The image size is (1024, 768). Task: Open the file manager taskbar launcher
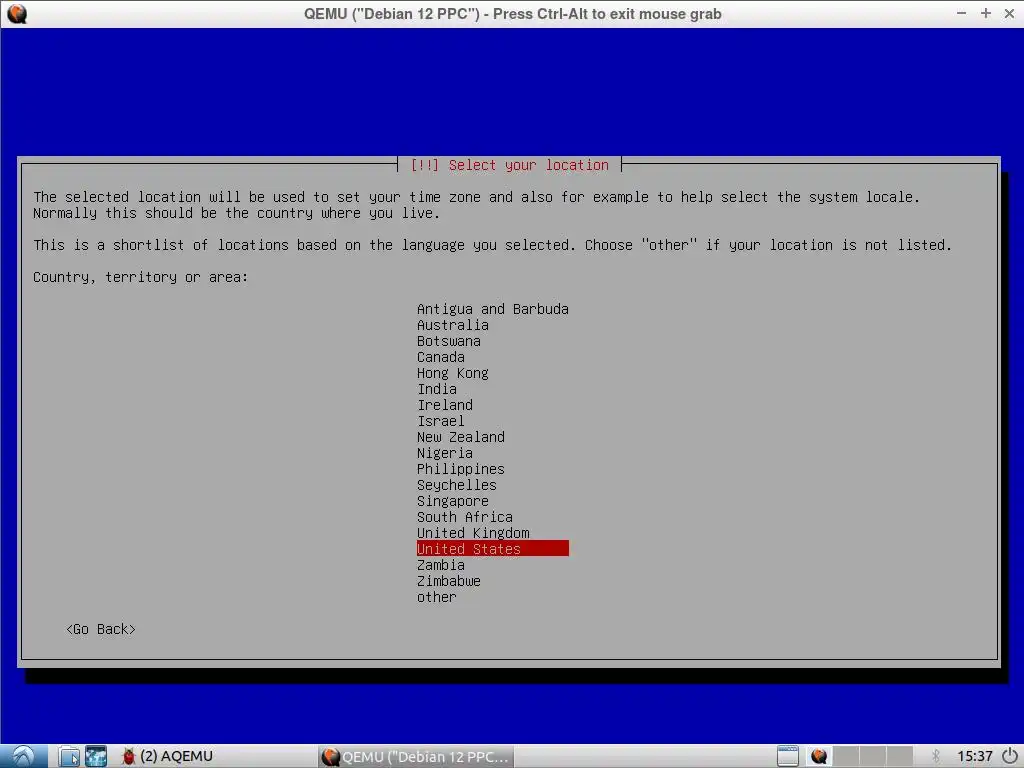click(69, 756)
